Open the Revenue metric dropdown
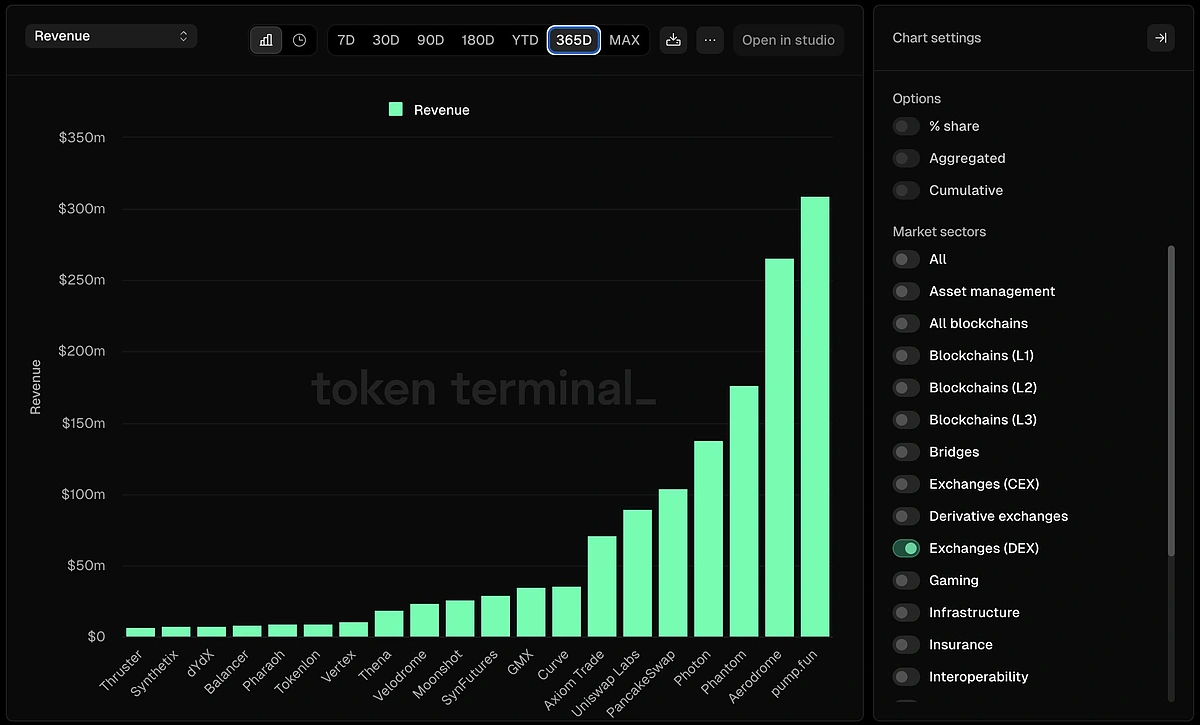The width and height of the screenshot is (1200, 725). 111,36
